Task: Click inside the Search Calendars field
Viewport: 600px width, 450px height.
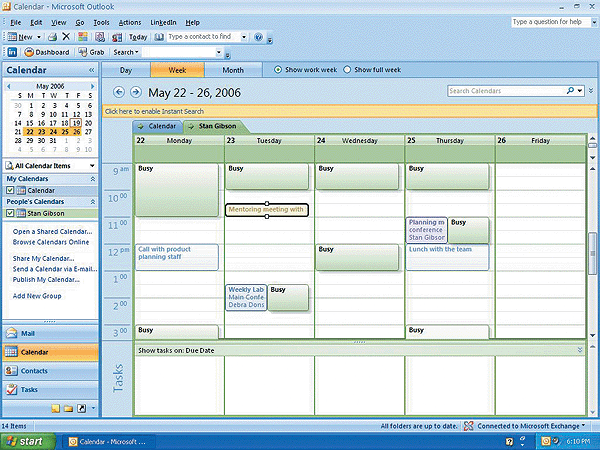Action: [506, 91]
